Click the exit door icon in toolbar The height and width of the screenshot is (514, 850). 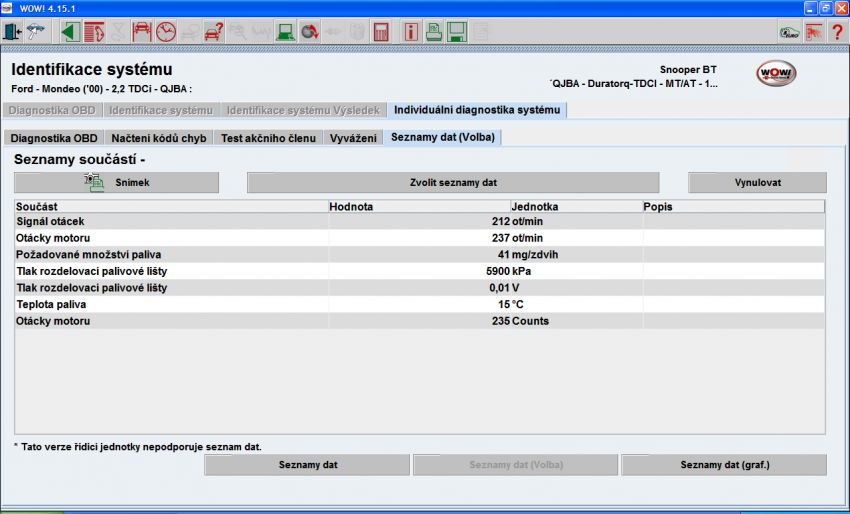point(12,32)
